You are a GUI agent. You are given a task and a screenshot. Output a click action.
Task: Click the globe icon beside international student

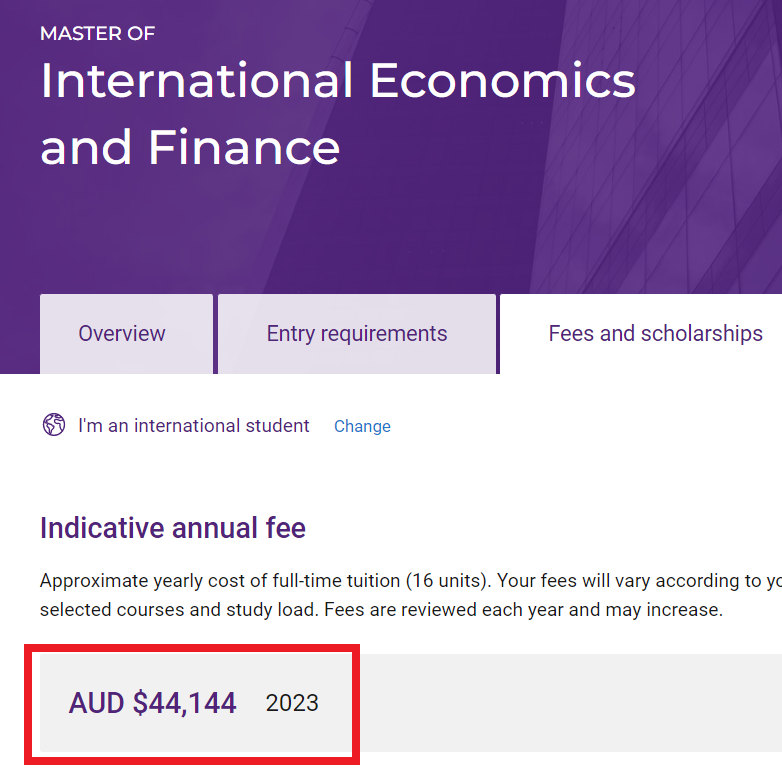click(x=54, y=425)
